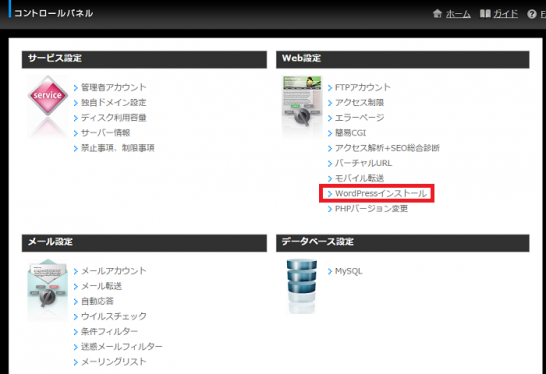
Task: Open the ホーム link
Action: [458, 14]
